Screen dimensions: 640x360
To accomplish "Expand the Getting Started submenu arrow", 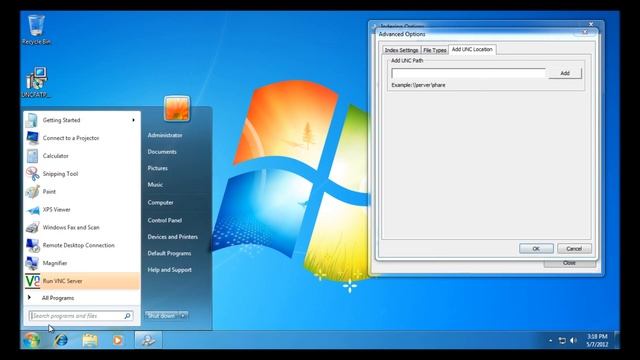I will click(133, 120).
